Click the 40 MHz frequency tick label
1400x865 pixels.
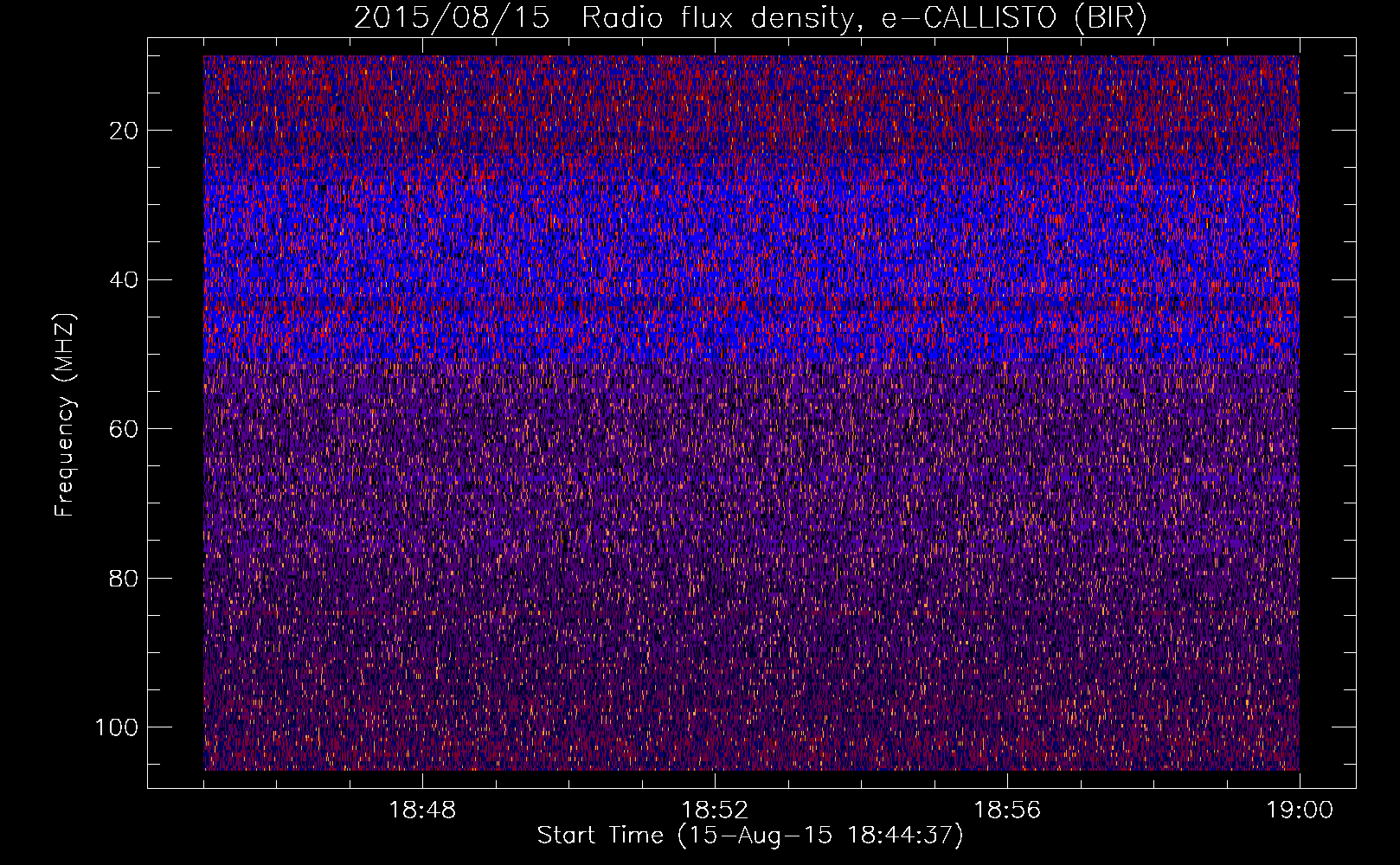click(124, 279)
